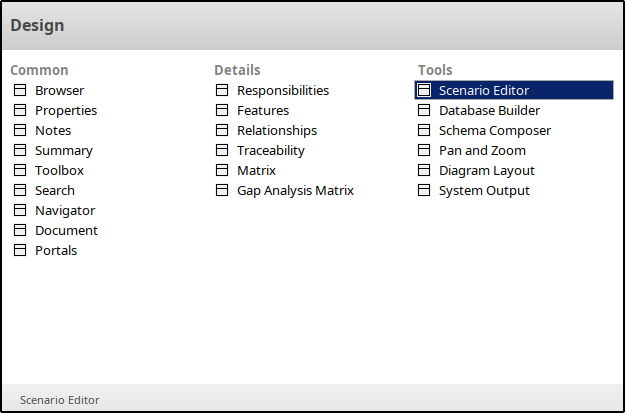Click the Scenario Editor icon
This screenshot has width=625, height=413.
point(424,90)
